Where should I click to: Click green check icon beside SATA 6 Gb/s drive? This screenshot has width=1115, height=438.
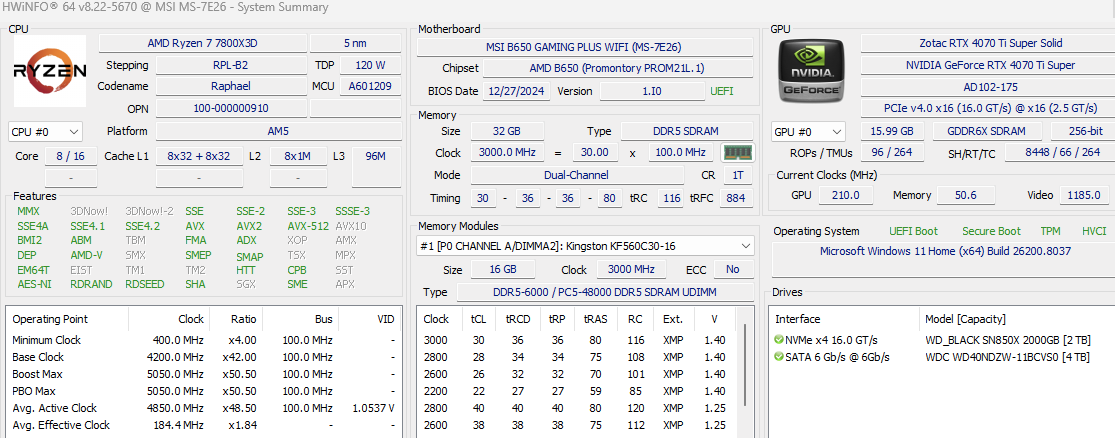[779, 357]
